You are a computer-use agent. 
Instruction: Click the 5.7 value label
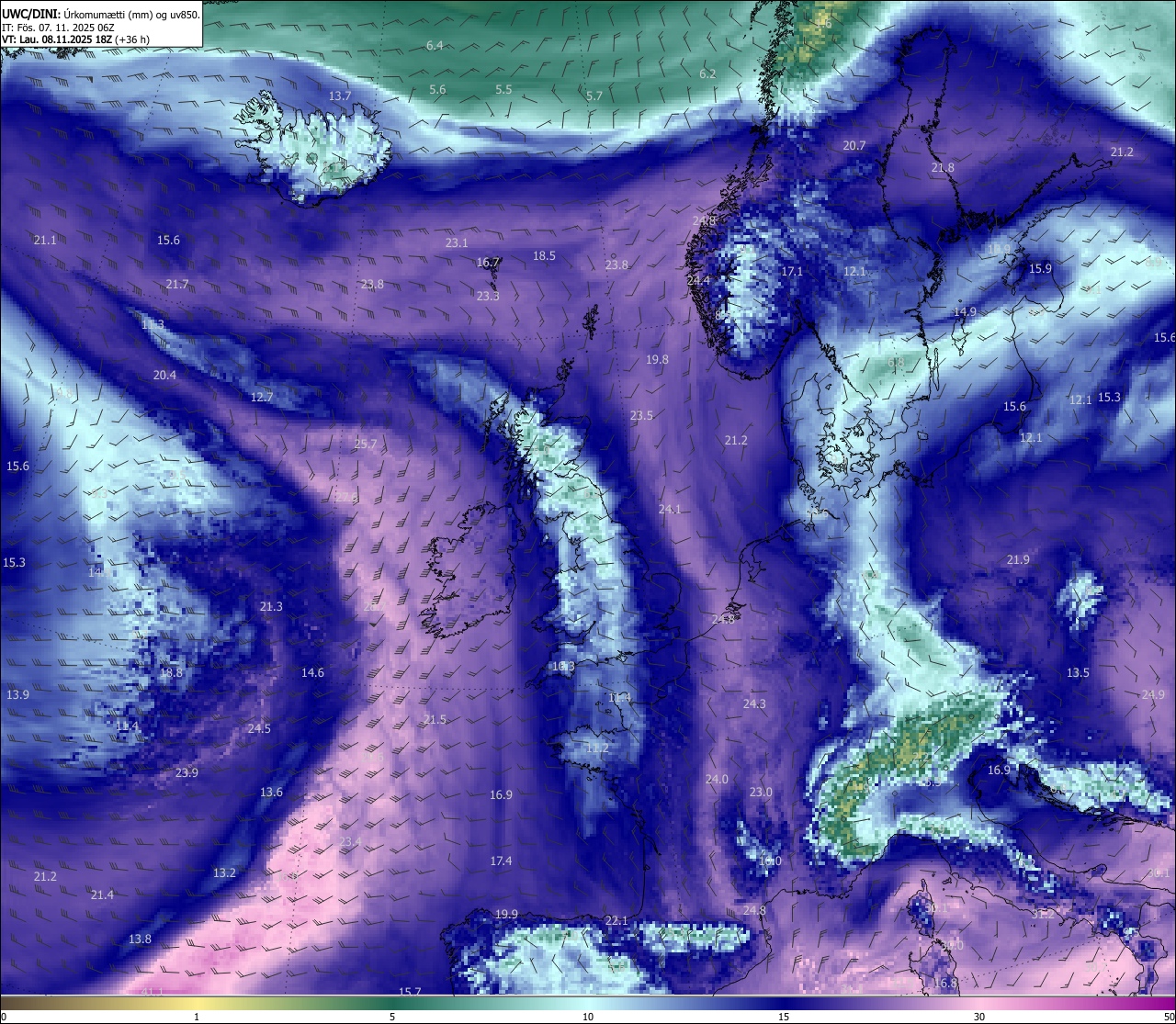pyautogui.click(x=594, y=96)
